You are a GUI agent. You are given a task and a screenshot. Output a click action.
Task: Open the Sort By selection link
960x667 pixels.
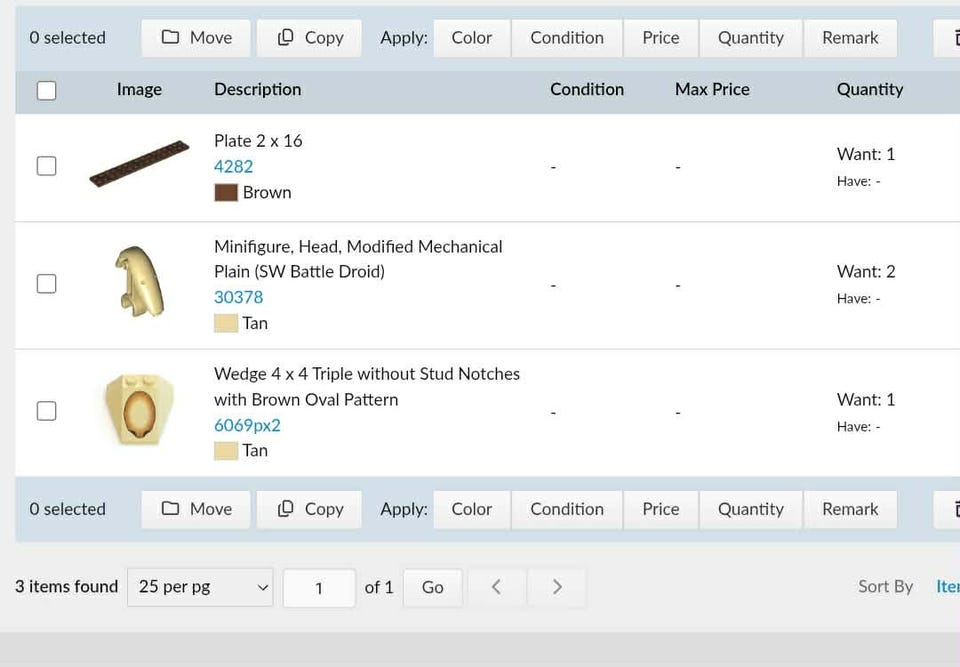pyautogui.click(x=948, y=587)
